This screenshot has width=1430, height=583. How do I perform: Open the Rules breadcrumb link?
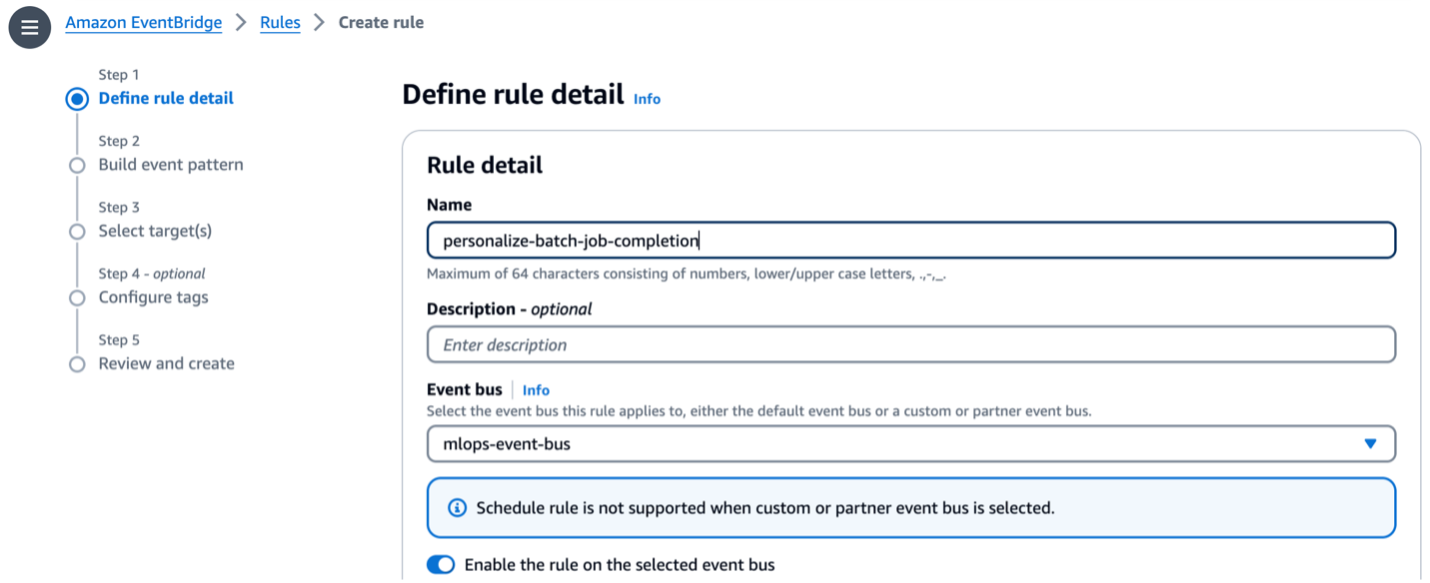tap(280, 22)
